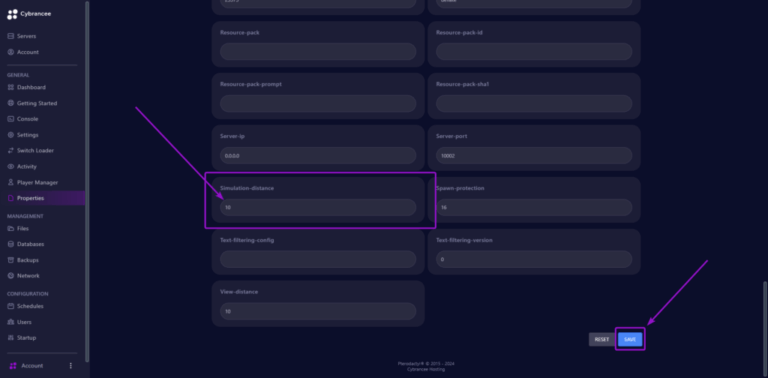768x378 pixels.
Task: Click the Servers icon in sidebar
Action: pyautogui.click(x=11, y=36)
